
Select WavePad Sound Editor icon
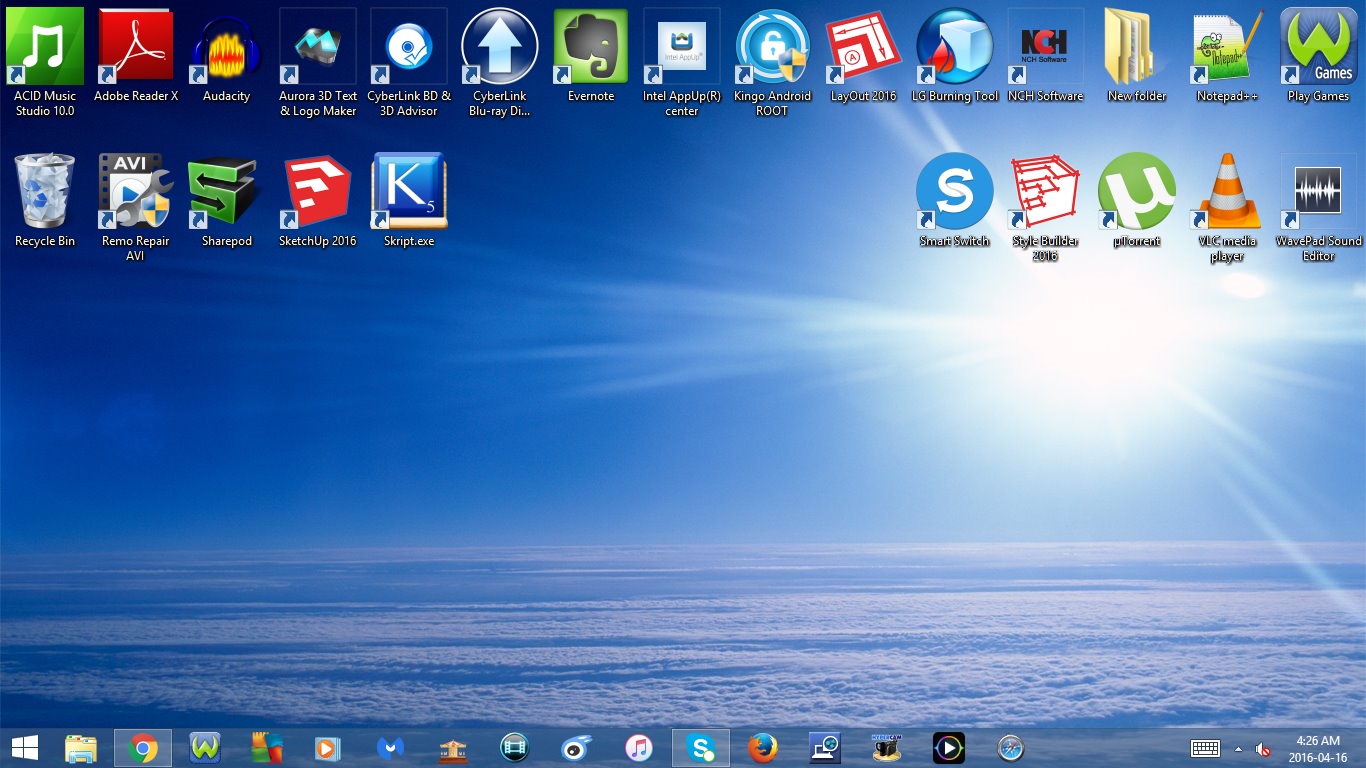tap(1319, 207)
